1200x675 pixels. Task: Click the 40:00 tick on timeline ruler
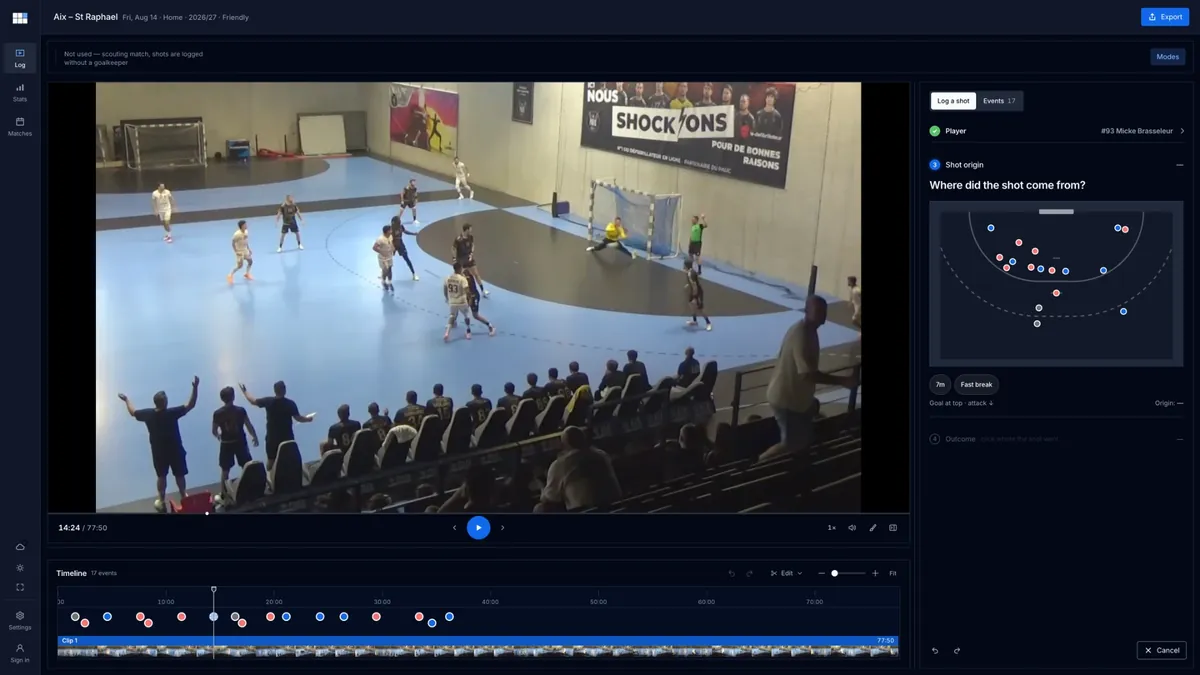coord(490,602)
